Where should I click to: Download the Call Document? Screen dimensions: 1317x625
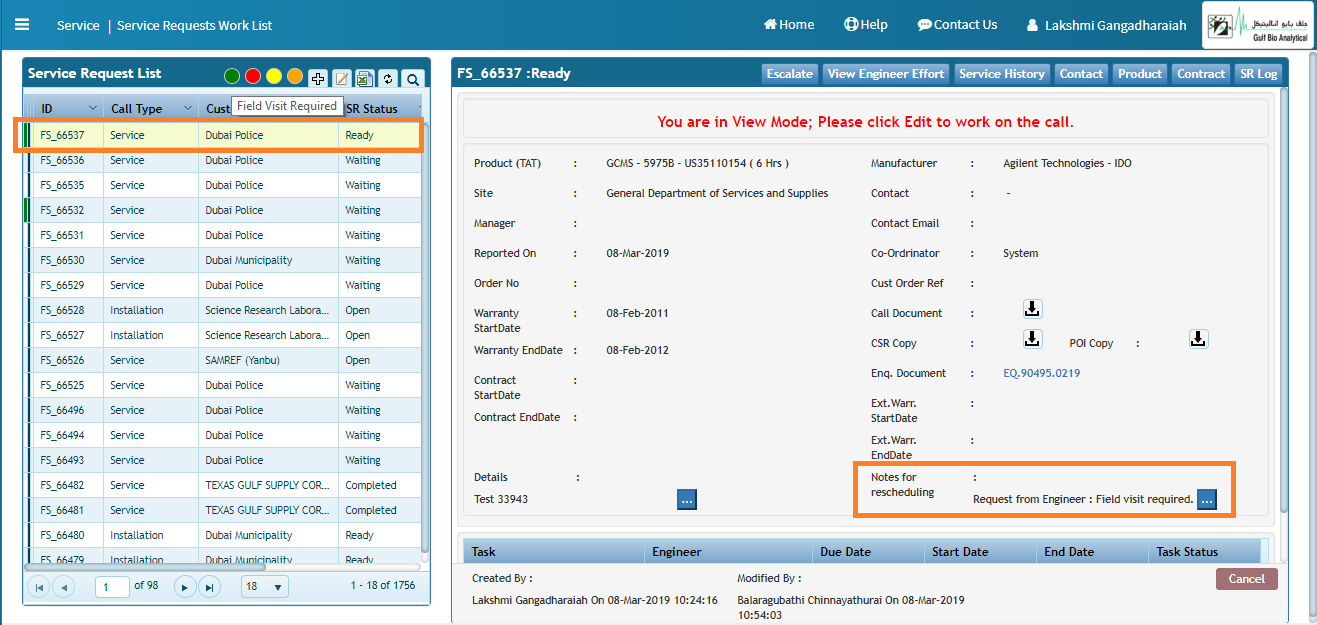click(1032, 308)
